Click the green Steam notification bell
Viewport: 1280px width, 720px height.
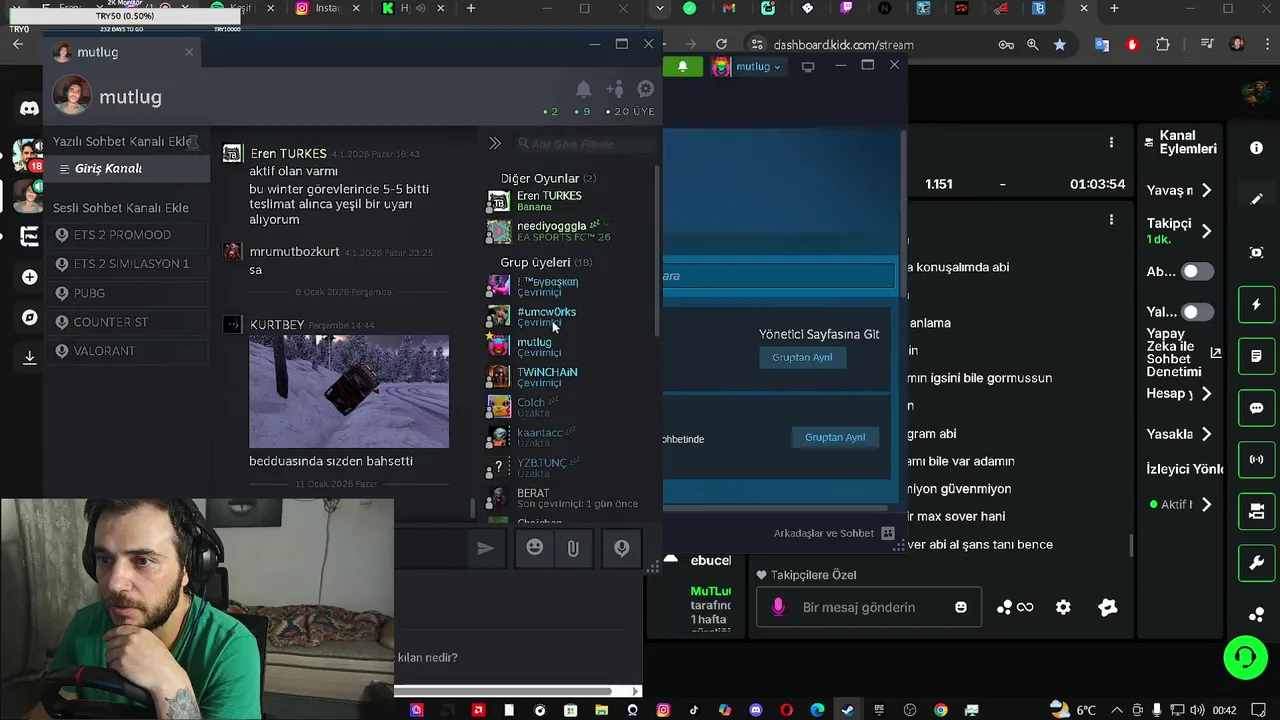coord(683,67)
